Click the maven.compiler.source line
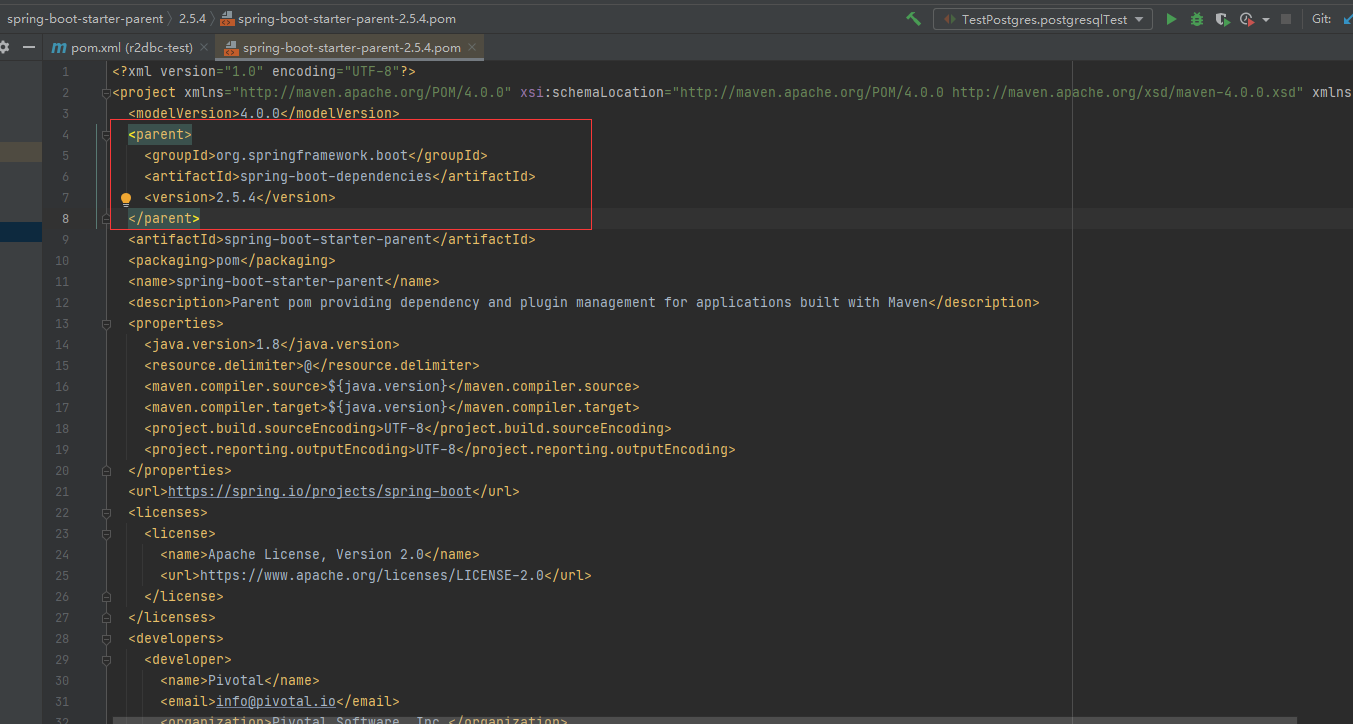1353x724 pixels. (x=392, y=386)
